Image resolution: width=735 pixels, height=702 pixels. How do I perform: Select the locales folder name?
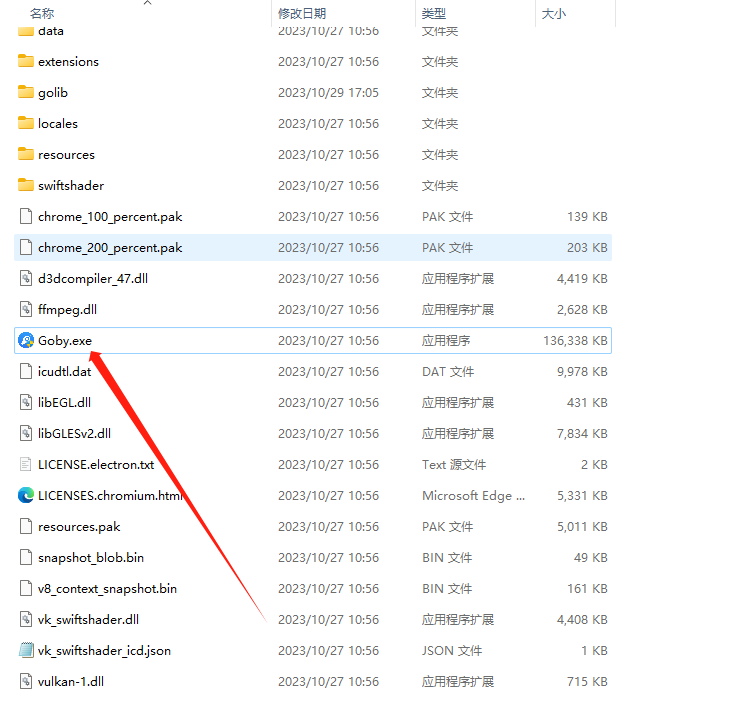[x=58, y=123]
